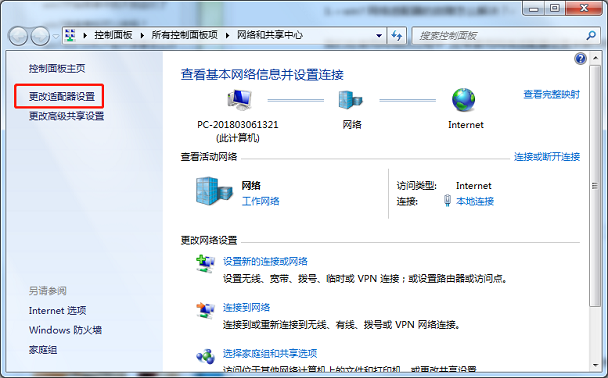Click the network building icon in map

click(350, 100)
